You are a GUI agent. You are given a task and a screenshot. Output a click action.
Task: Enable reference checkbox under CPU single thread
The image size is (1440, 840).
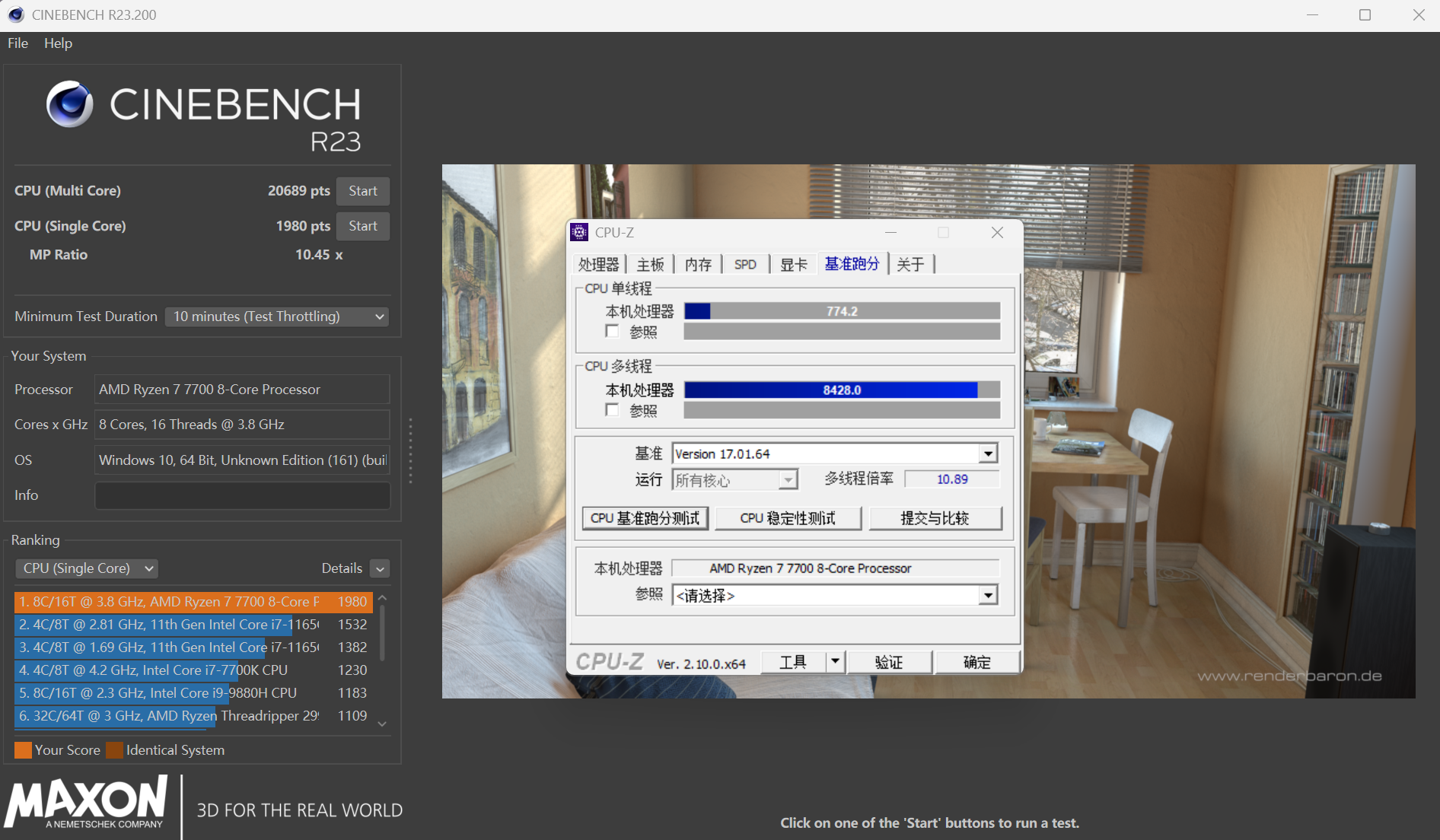click(612, 332)
